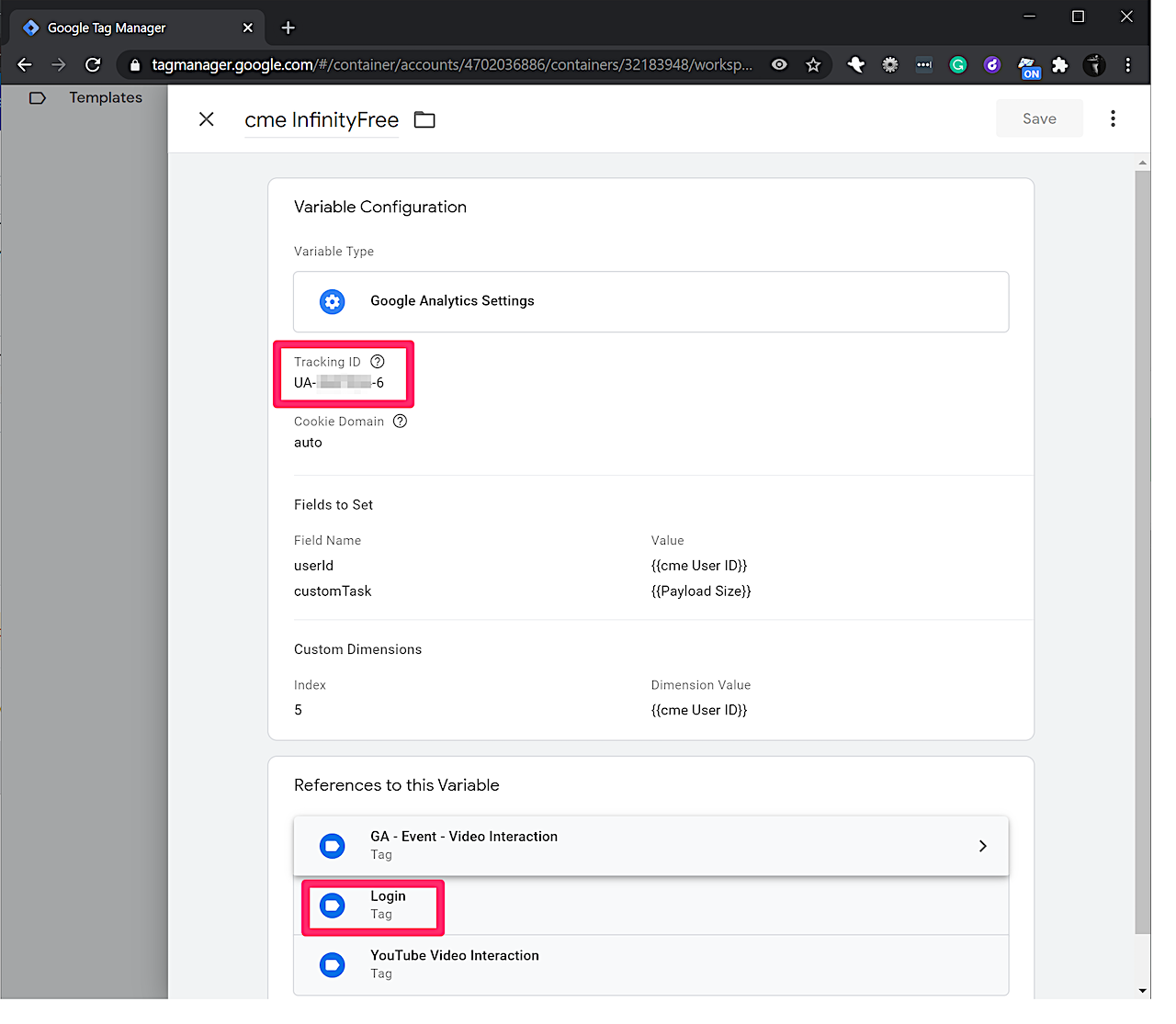The width and height of the screenshot is (1176, 1024).
Task: Click the Variable Configuration heading
Action: 380,207
